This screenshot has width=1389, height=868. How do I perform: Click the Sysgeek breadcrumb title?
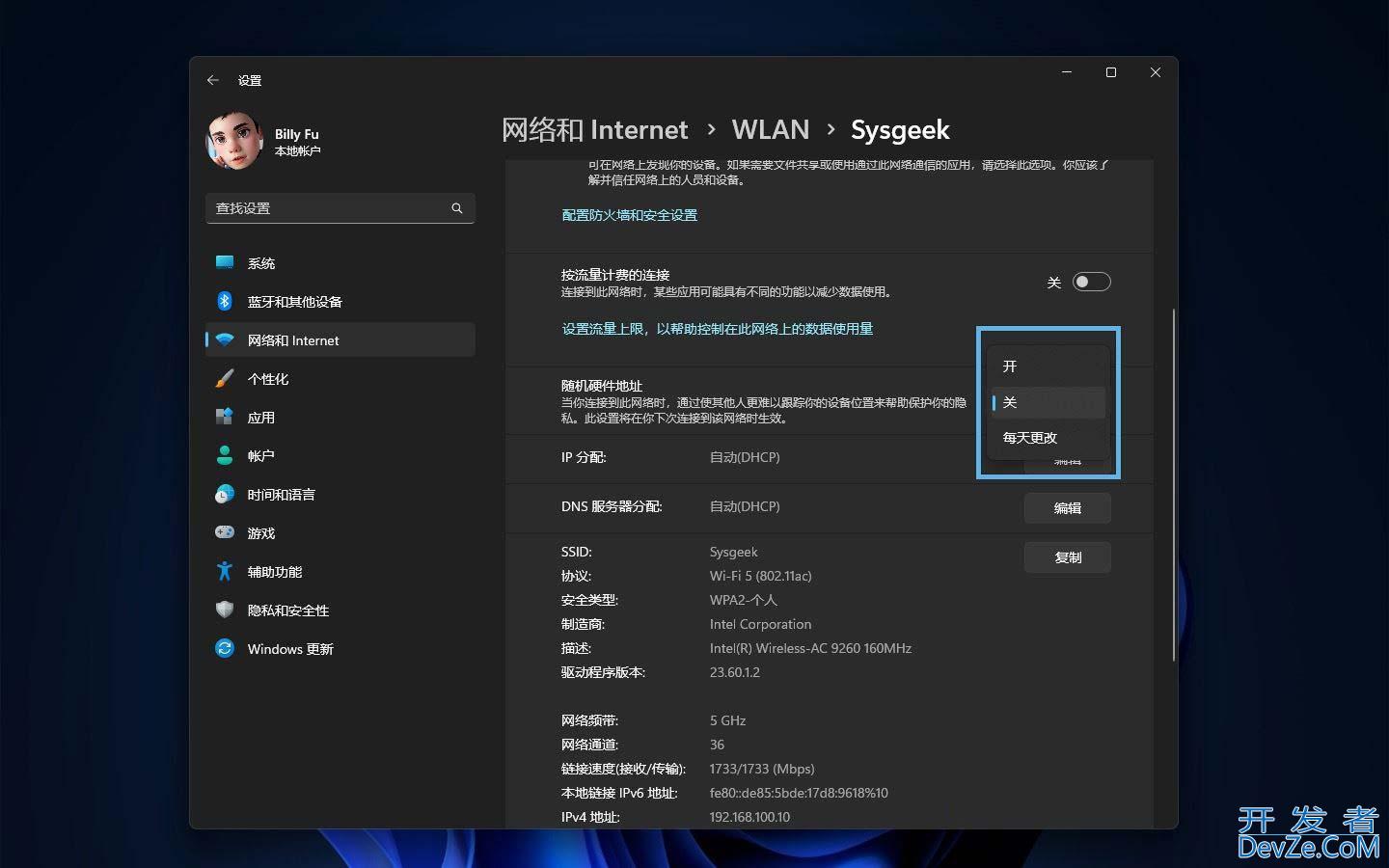pos(900,130)
